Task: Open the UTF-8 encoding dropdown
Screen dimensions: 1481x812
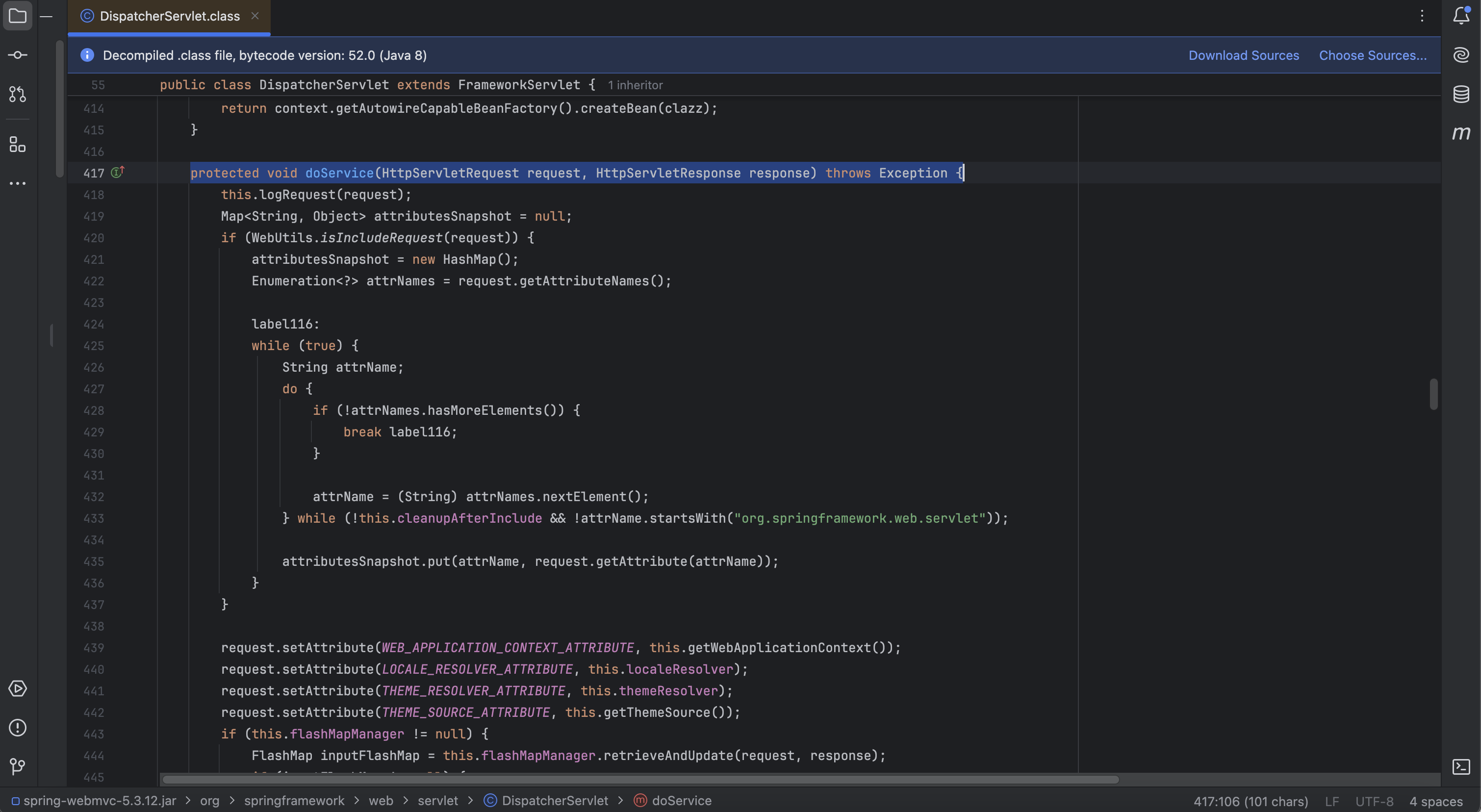Action: click(x=1374, y=801)
